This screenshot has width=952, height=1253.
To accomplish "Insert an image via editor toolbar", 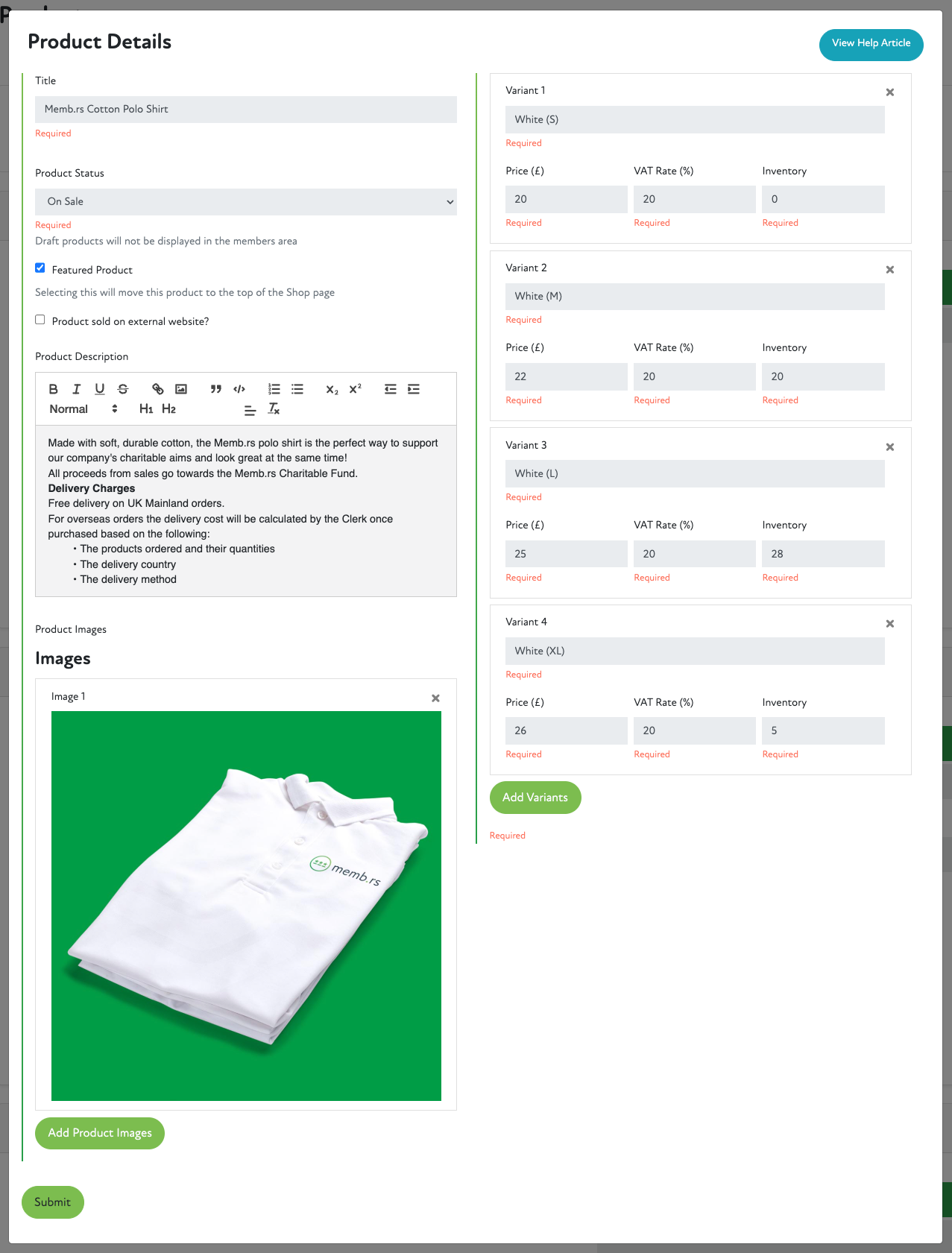I will [x=180, y=389].
